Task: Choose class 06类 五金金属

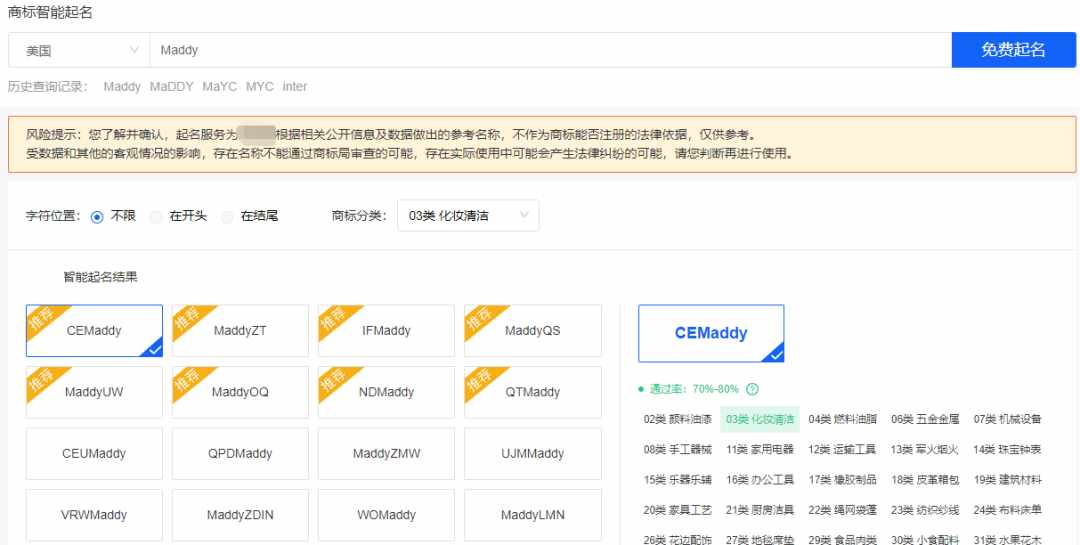Action: coord(925,419)
